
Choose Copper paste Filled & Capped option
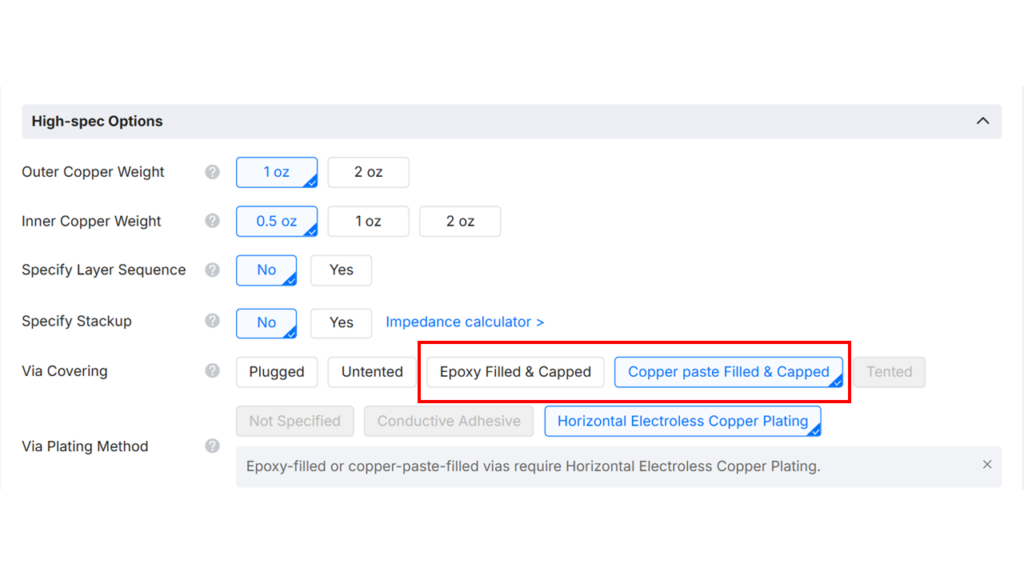coord(729,372)
